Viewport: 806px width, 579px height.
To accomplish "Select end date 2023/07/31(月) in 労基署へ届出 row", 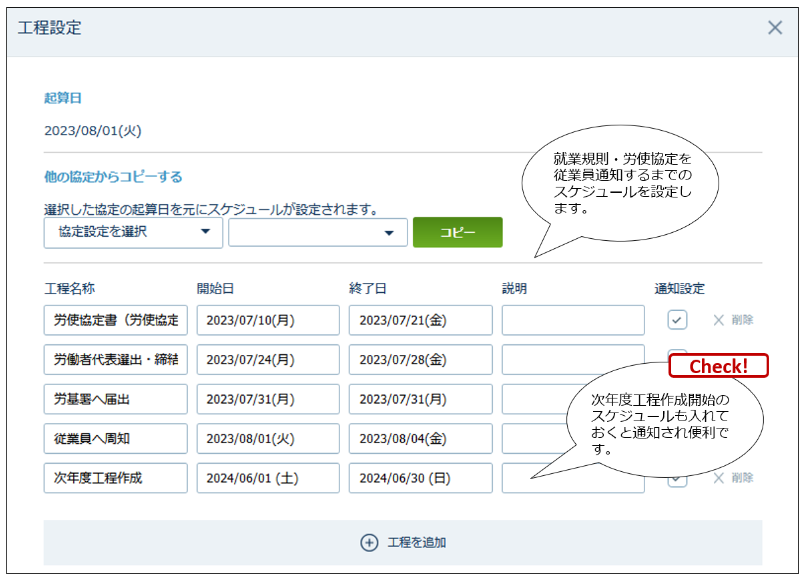I will (420, 399).
